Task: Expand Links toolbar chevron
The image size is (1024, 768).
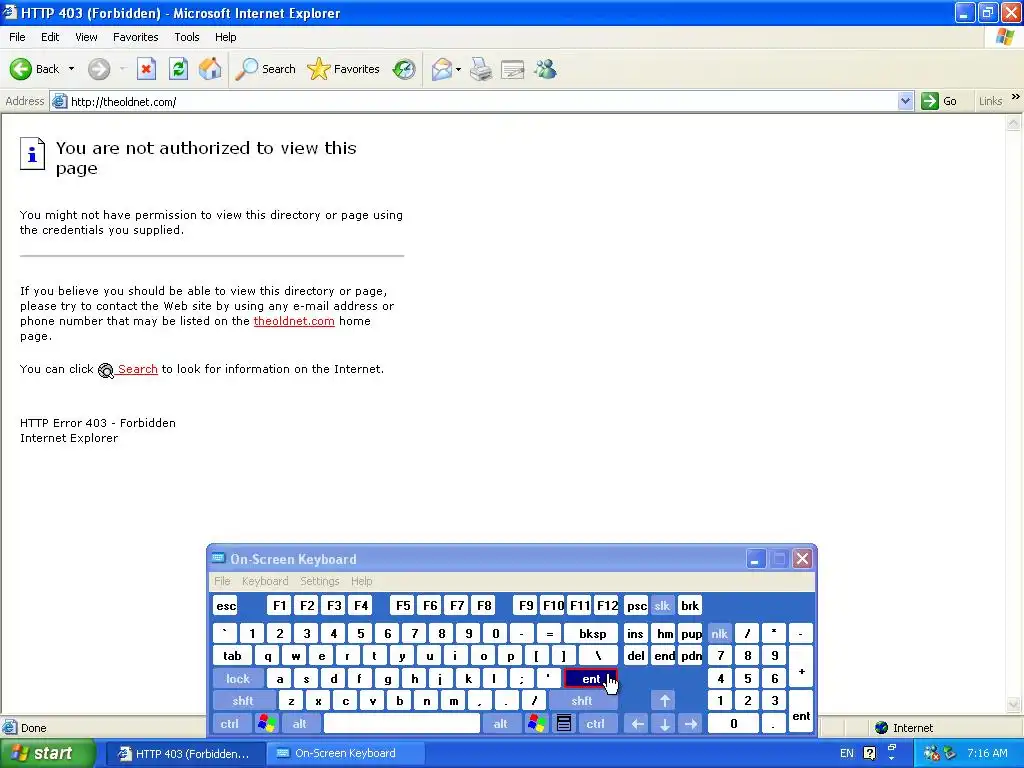Action: [1016, 97]
